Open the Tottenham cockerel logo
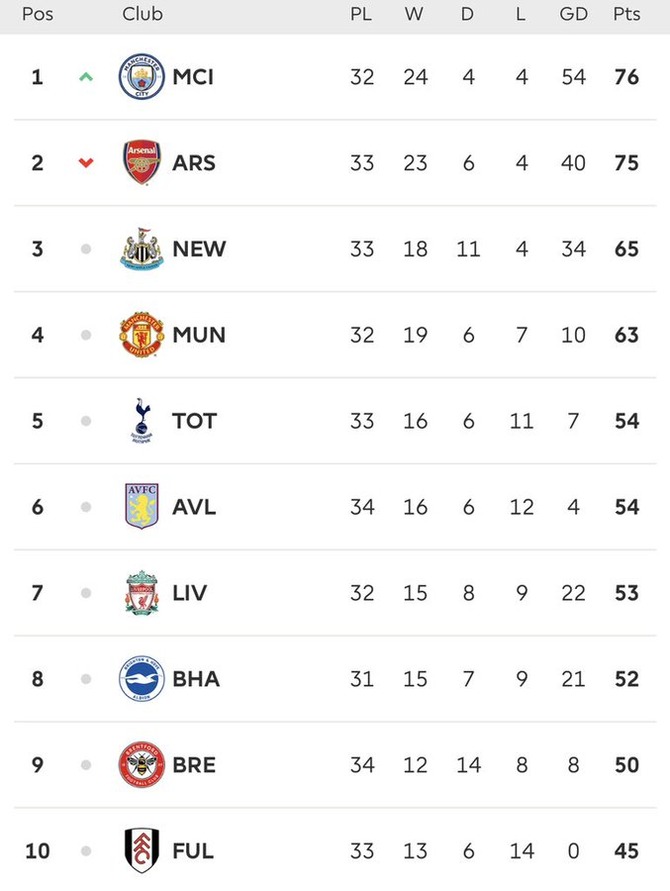670x891 pixels. click(142, 420)
